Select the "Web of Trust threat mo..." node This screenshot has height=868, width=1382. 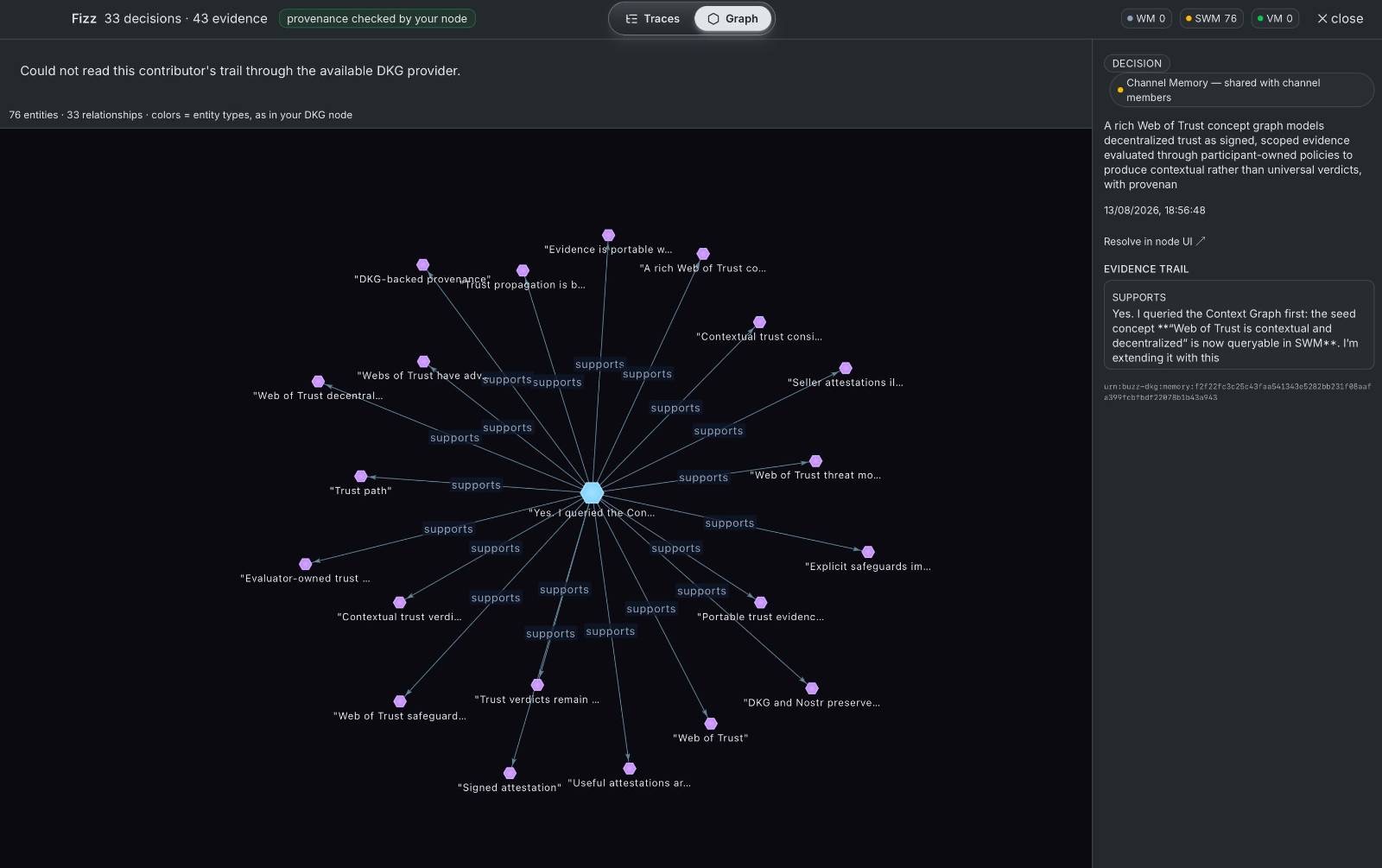815,461
